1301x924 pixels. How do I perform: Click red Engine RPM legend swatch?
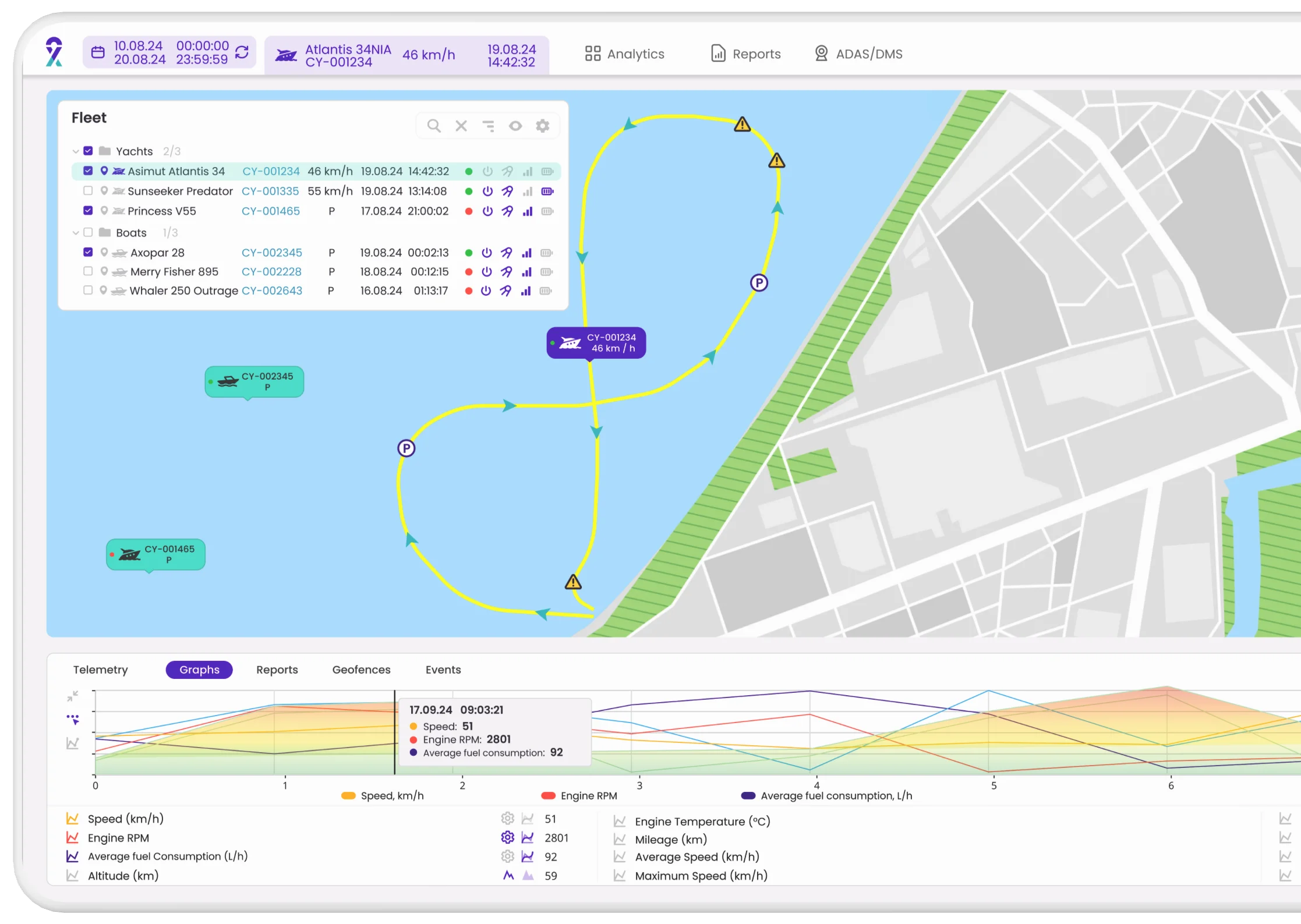(548, 796)
